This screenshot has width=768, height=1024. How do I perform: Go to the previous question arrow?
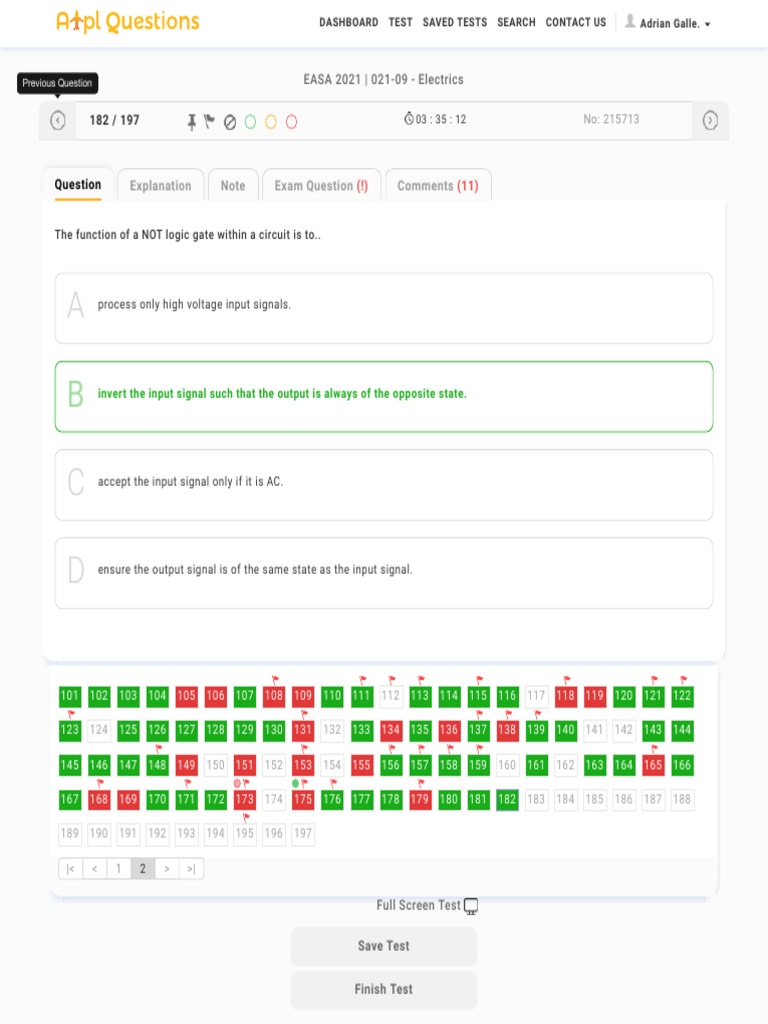(58, 121)
